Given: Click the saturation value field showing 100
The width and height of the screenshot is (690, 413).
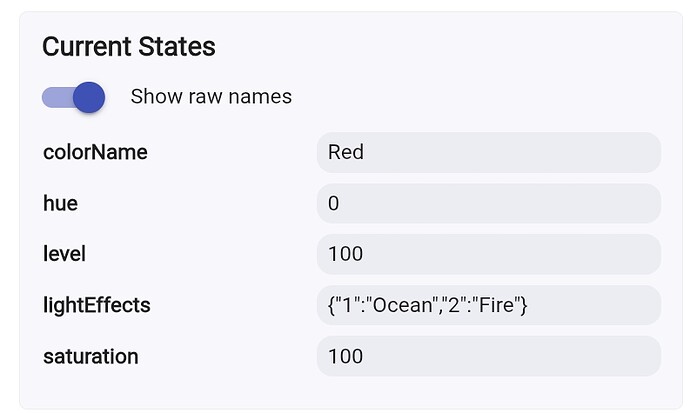Looking at the screenshot, I should click(488, 356).
